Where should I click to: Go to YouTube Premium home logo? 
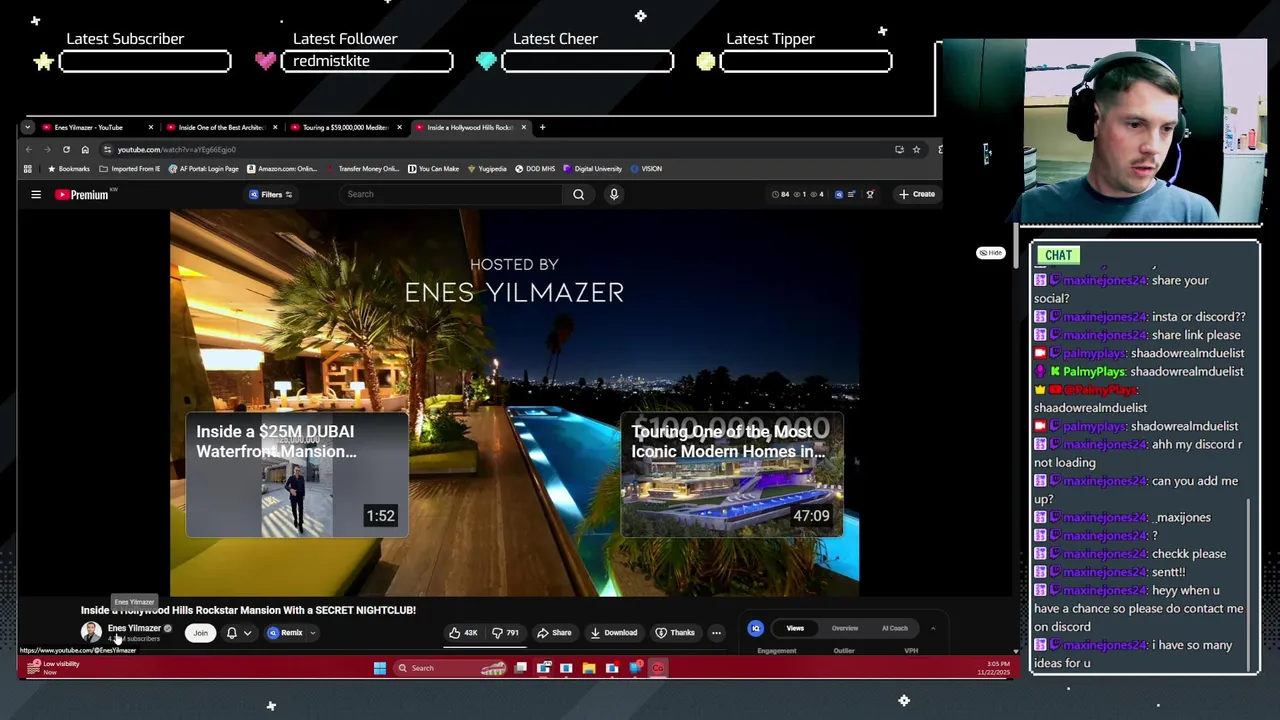coord(82,194)
